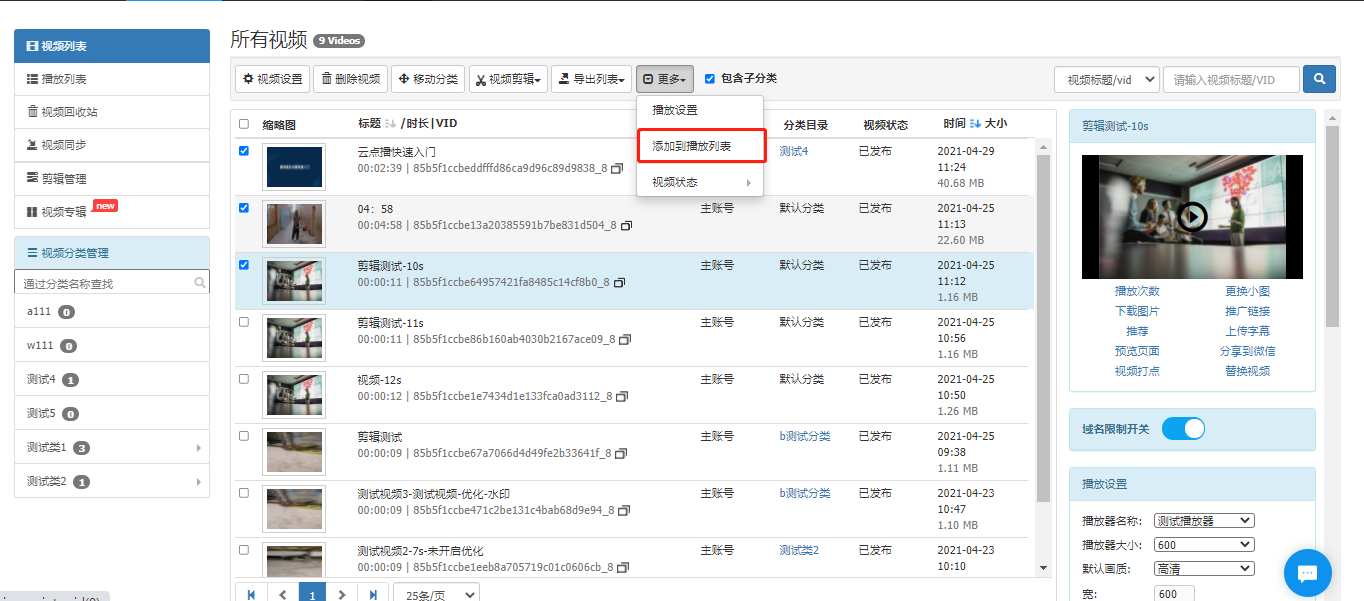
Task: Go to next page arrow
Action: (x=342, y=594)
